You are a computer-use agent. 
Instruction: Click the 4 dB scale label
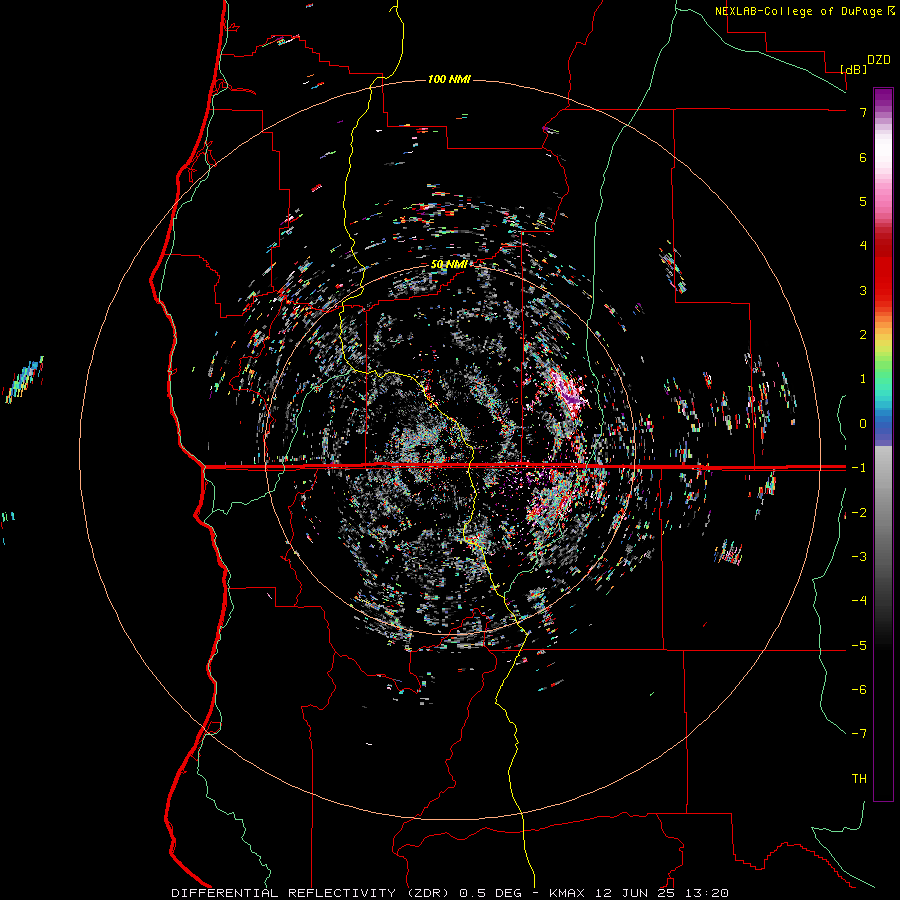pos(863,246)
